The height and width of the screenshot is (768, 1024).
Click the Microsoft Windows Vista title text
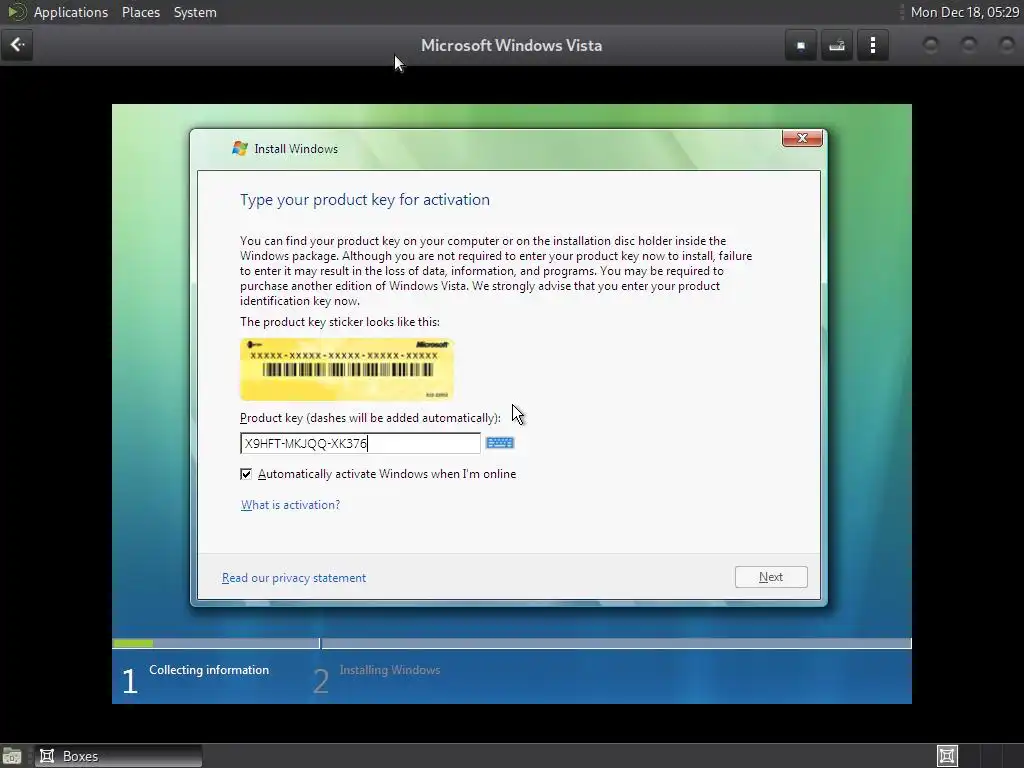[x=511, y=46]
